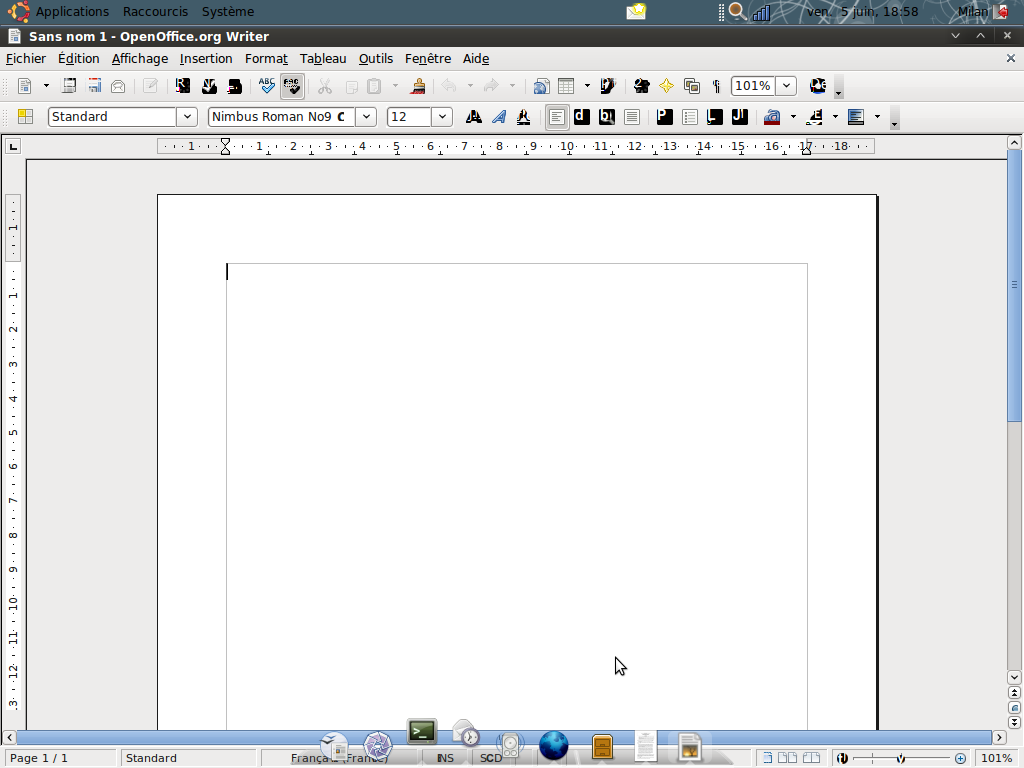Expand the font name dropdown
The width and height of the screenshot is (1024, 768).
[x=366, y=117]
